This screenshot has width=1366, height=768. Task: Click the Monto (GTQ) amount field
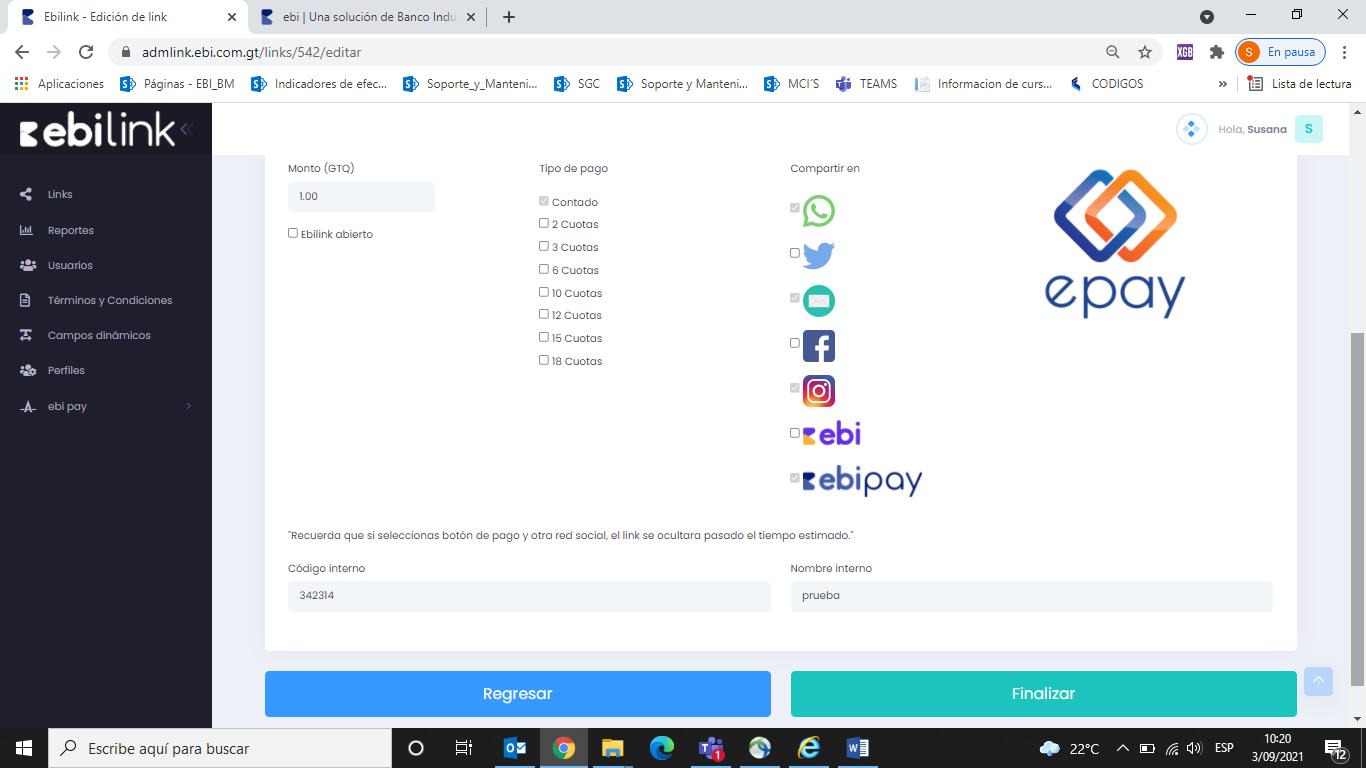[x=361, y=197]
